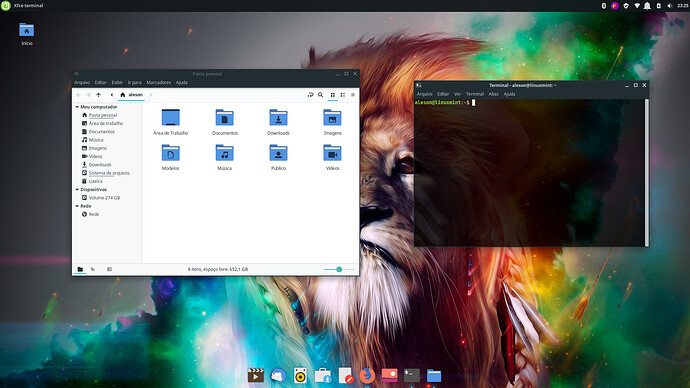690x388 pixels.
Task: Show tree view sidebar button
Action: [x=93, y=269]
